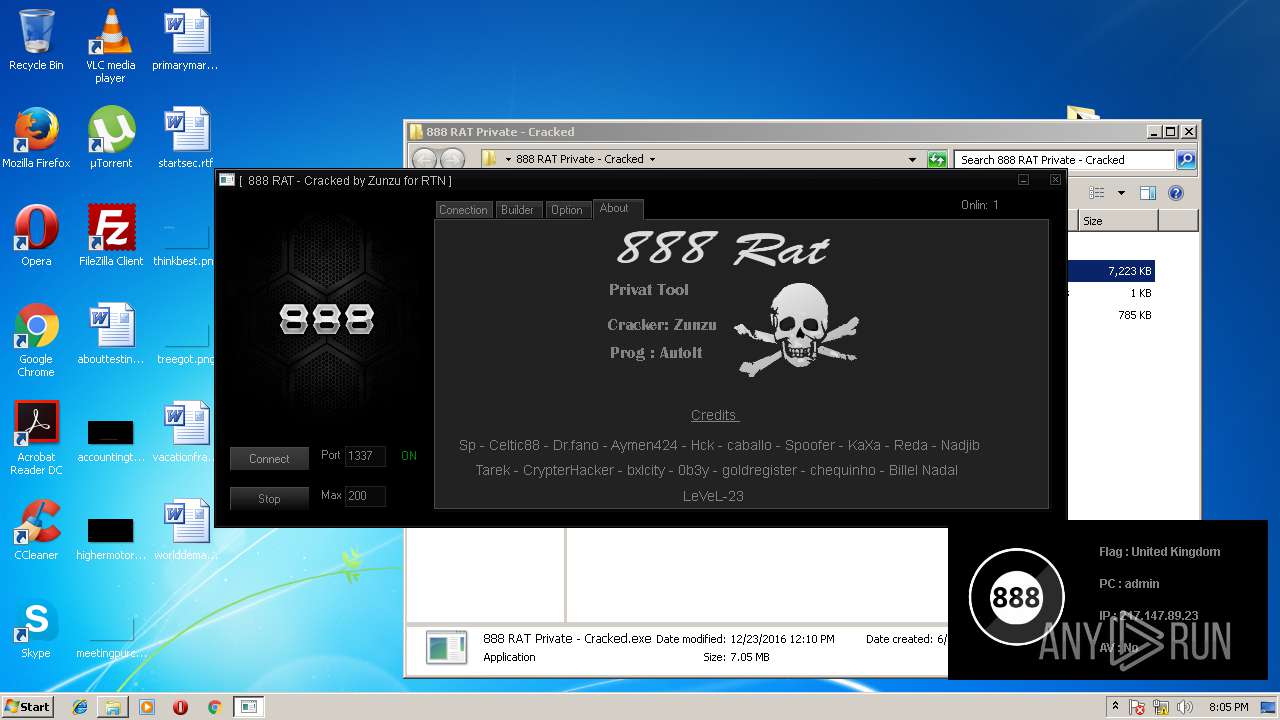Viewport: 1280px width, 720px height.
Task: Click the Chrome icon in the taskbar
Action: point(214,707)
